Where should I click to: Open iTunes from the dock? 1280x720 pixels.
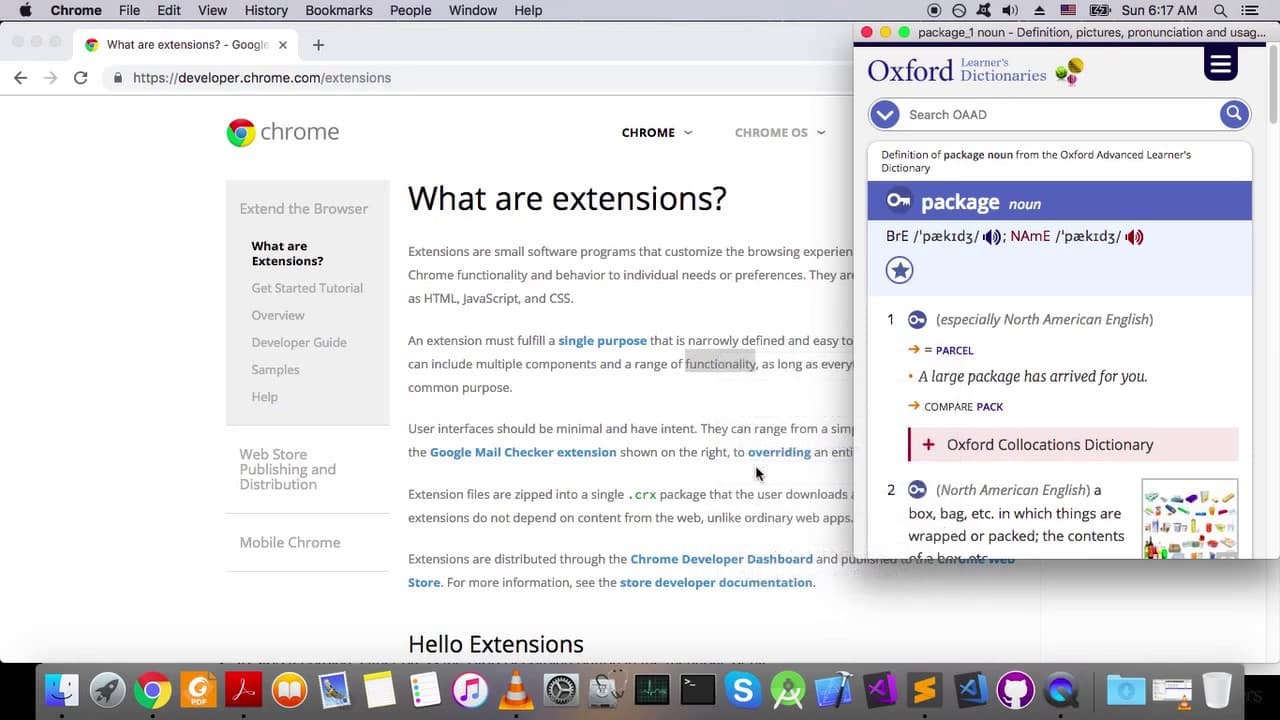click(470, 691)
